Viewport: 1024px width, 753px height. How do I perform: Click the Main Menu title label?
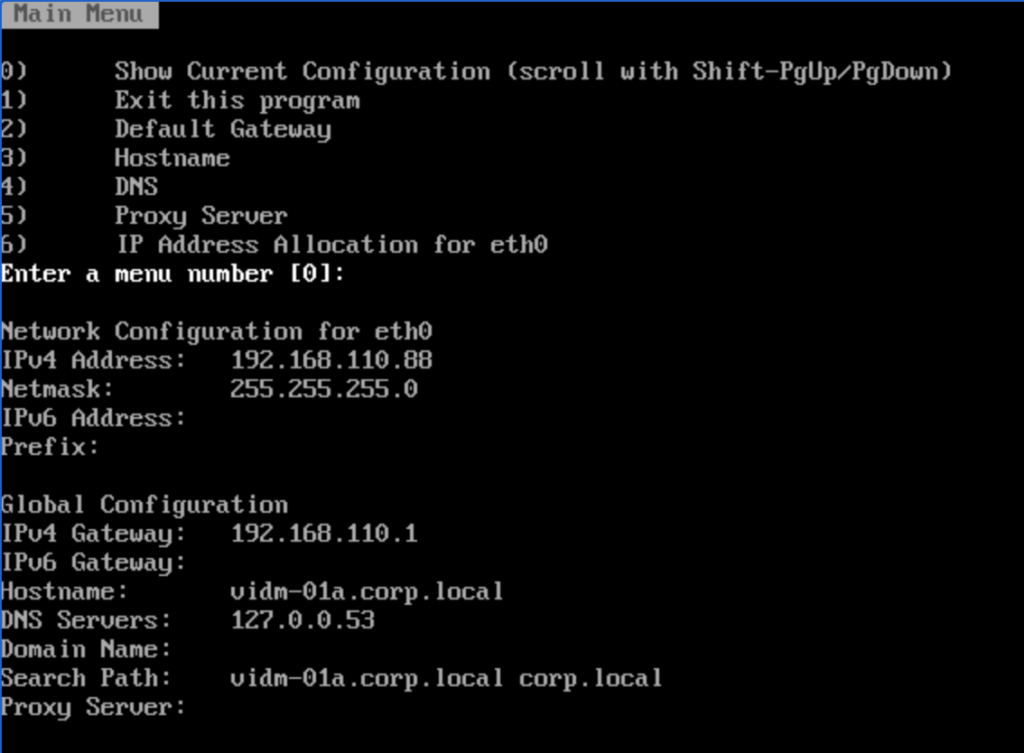tap(78, 14)
